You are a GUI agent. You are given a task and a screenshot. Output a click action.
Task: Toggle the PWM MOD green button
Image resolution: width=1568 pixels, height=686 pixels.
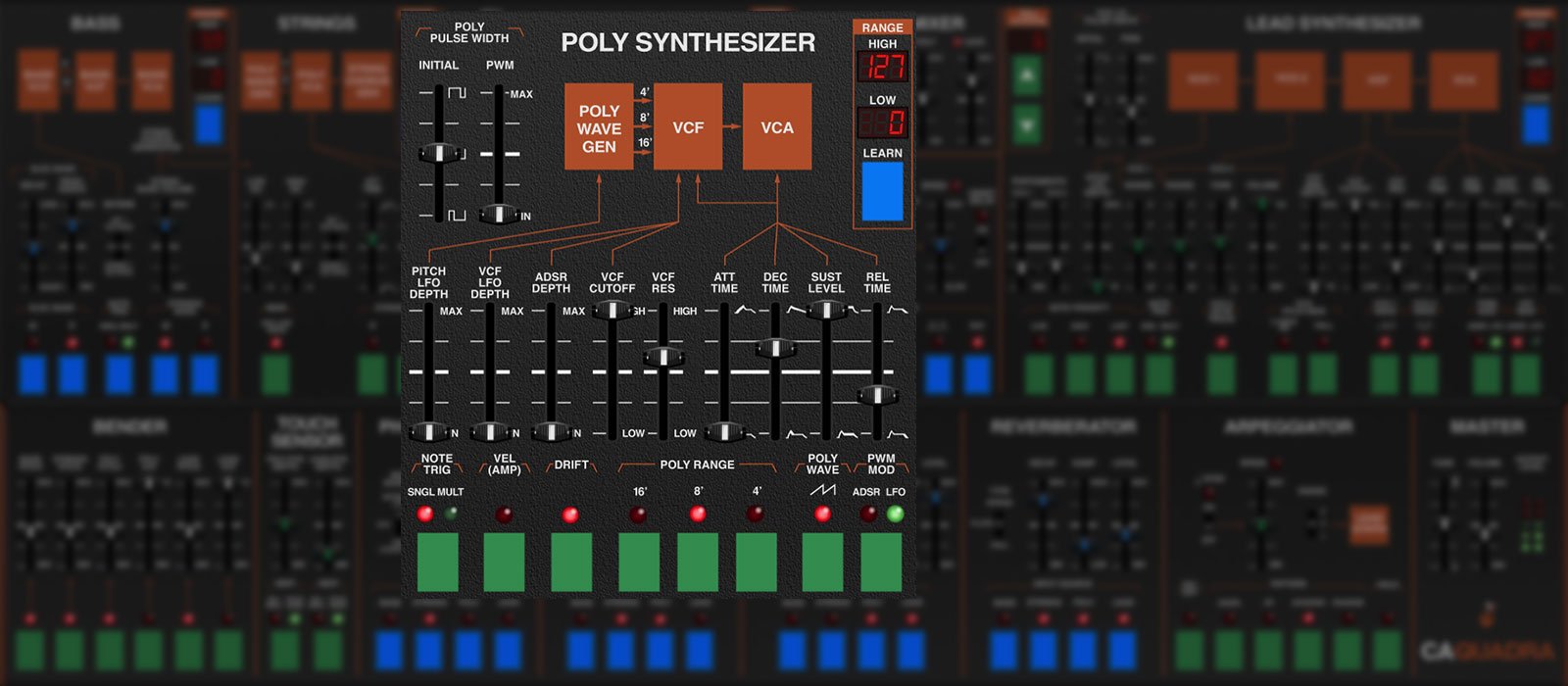881,563
